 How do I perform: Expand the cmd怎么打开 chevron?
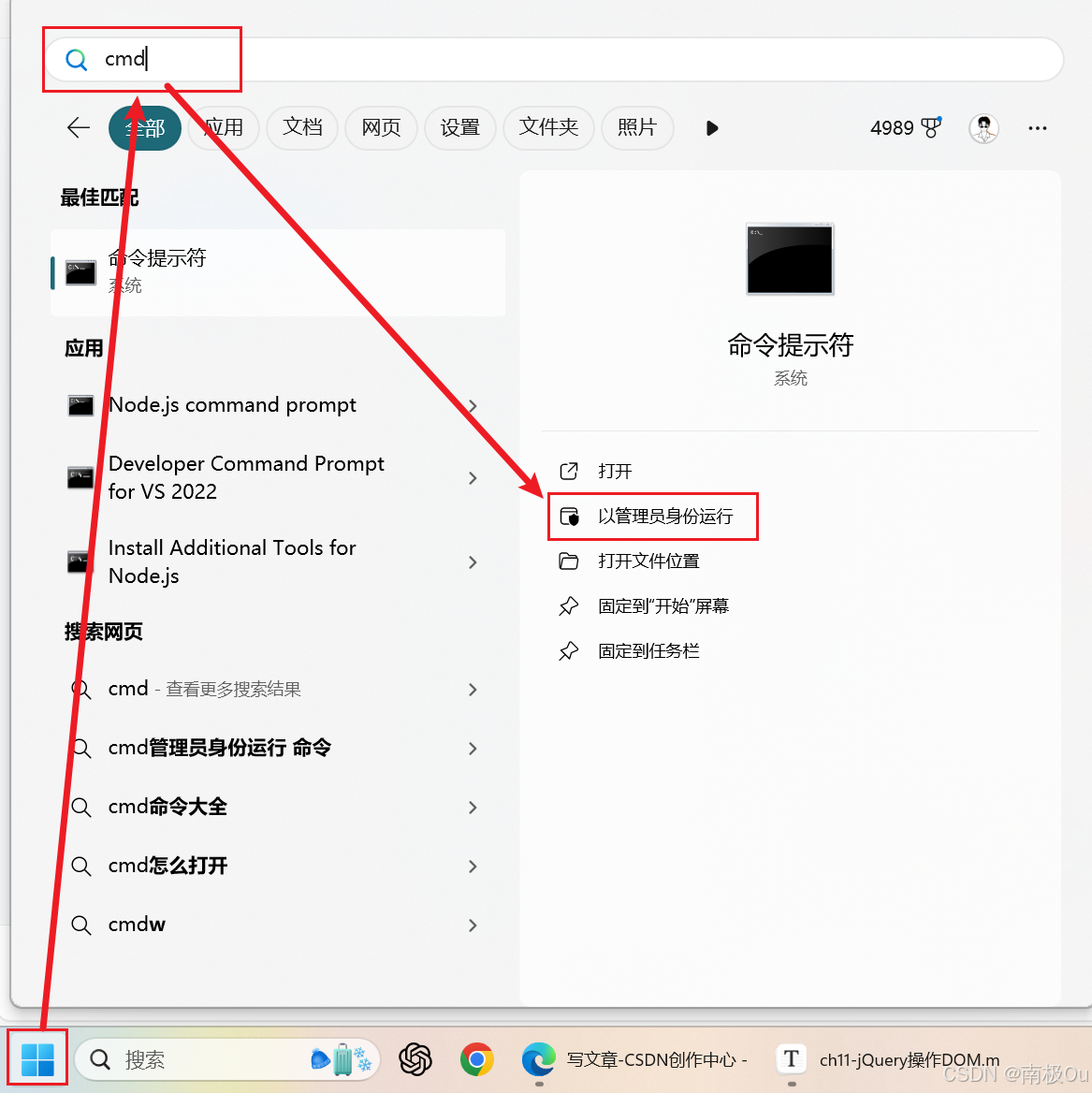(x=473, y=867)
